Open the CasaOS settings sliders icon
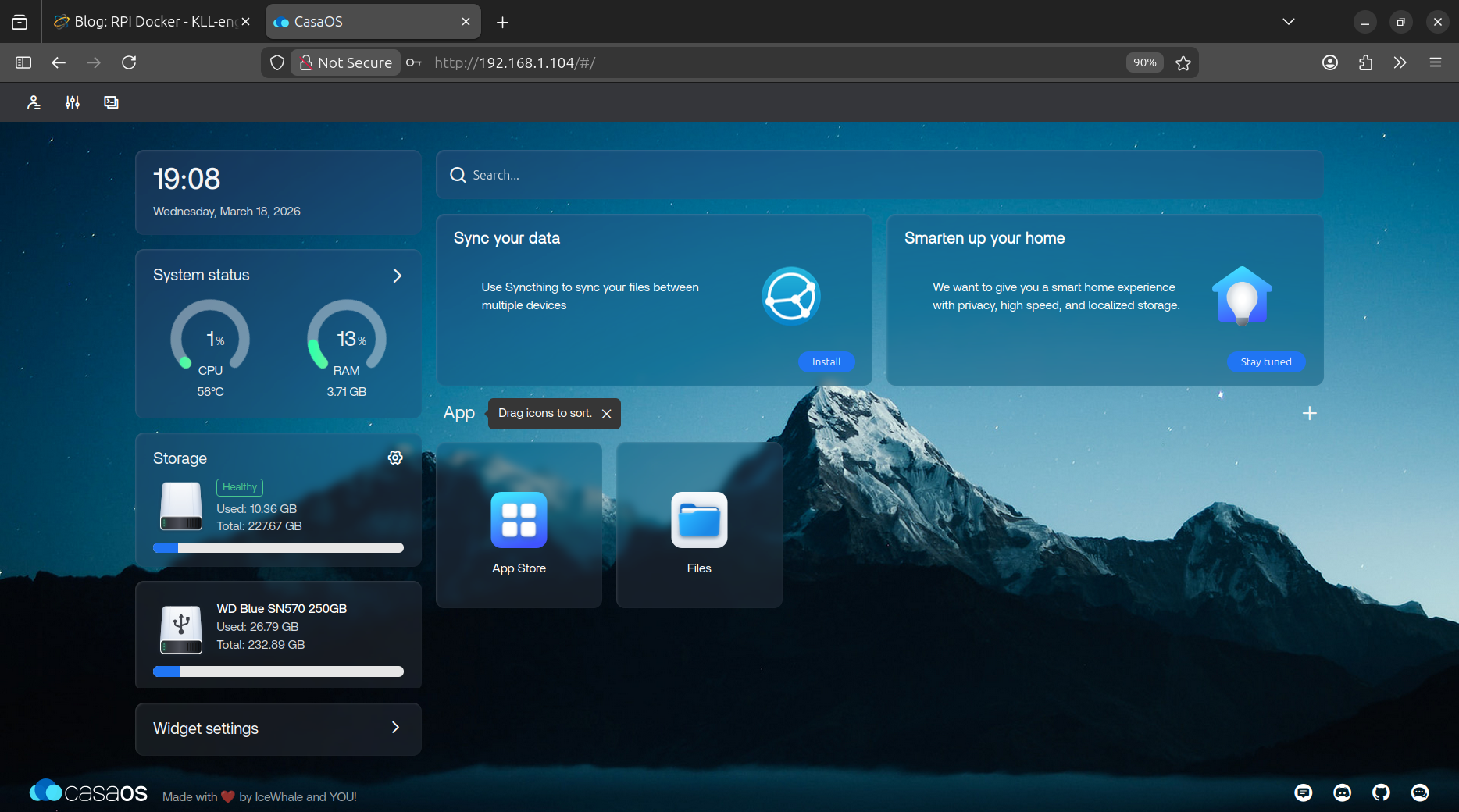 pyautogui.click(x=73, y=102)
